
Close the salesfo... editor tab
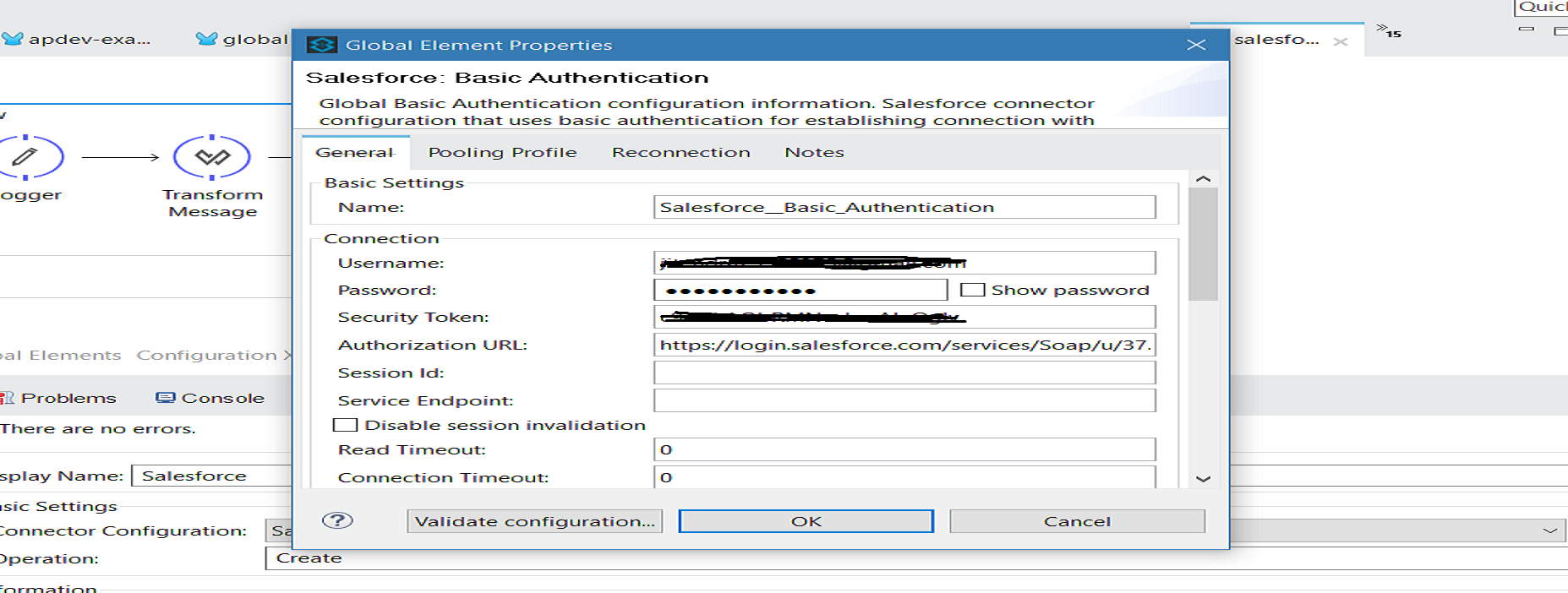point(1341,41)
